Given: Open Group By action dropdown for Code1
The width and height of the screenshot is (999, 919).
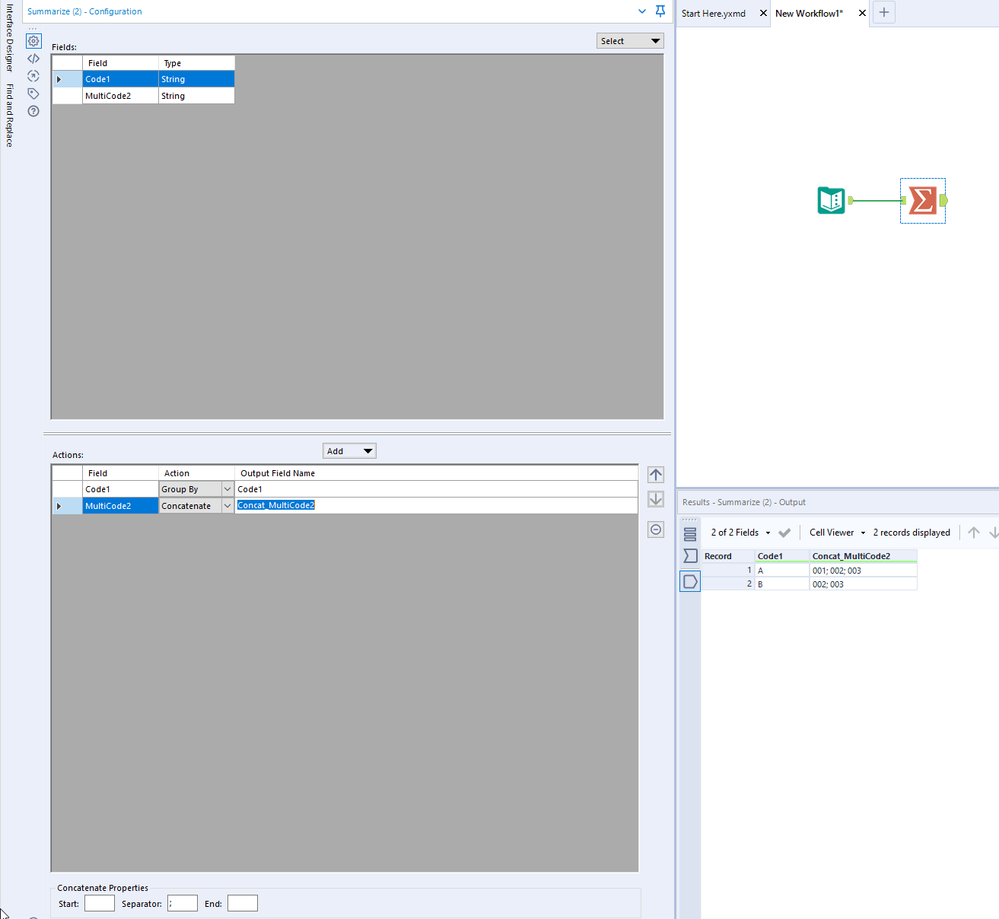Looking at the screenshot, I should click(227, 489).
